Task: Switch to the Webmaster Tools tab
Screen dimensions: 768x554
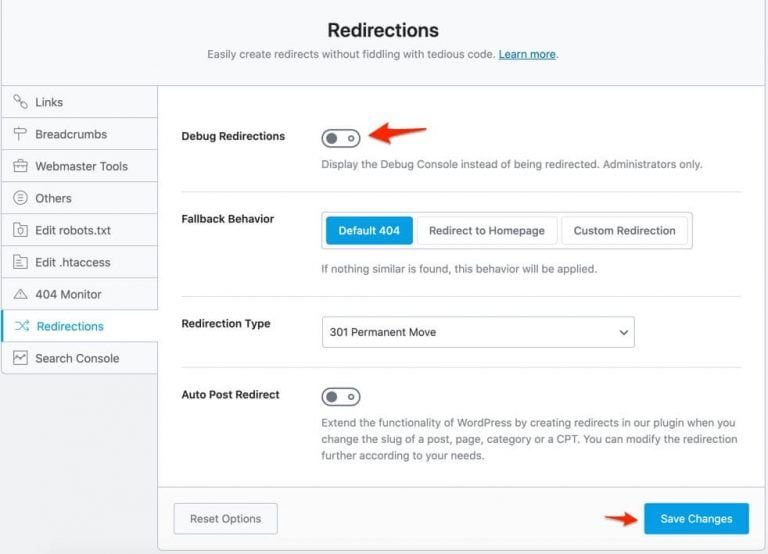Action: point(82,166)
